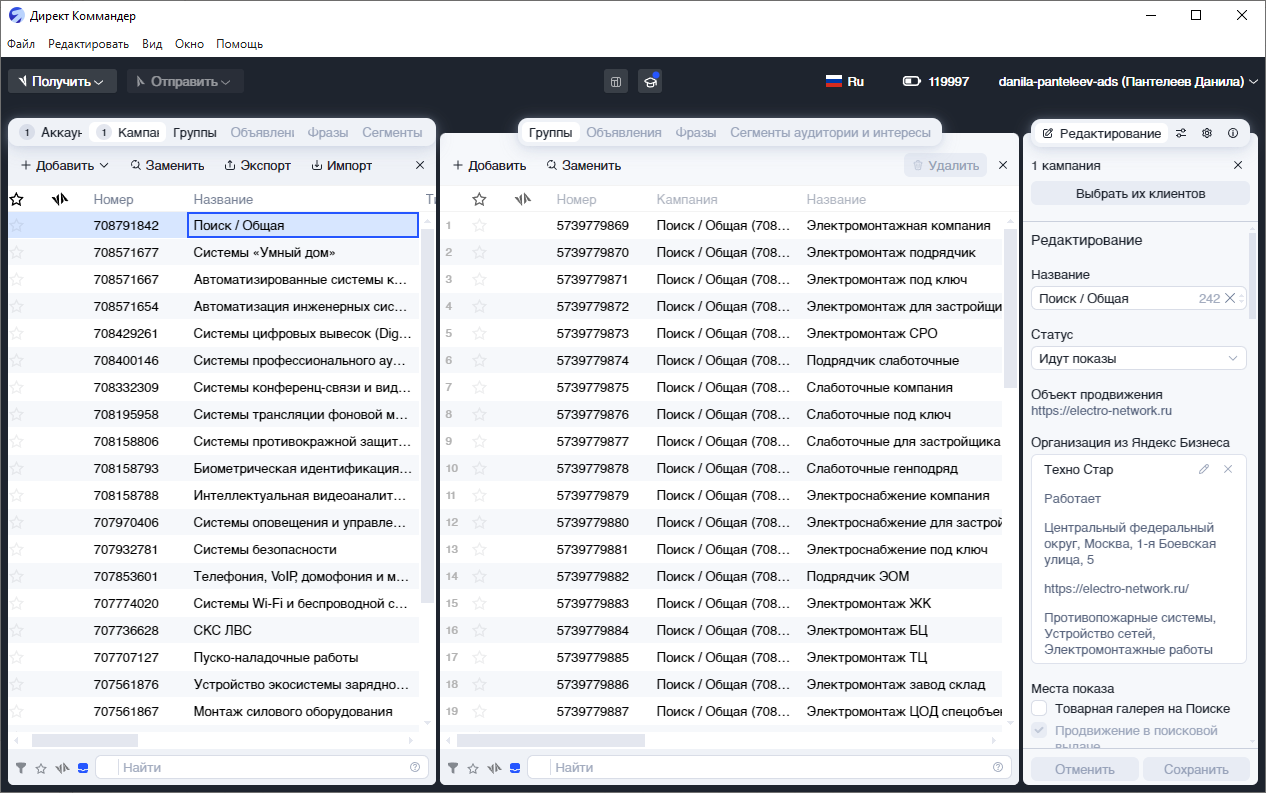Open the training graduation-cap icon
Image resolution: width=1266 pixels, height=793 pixels.
click(650, 81)
